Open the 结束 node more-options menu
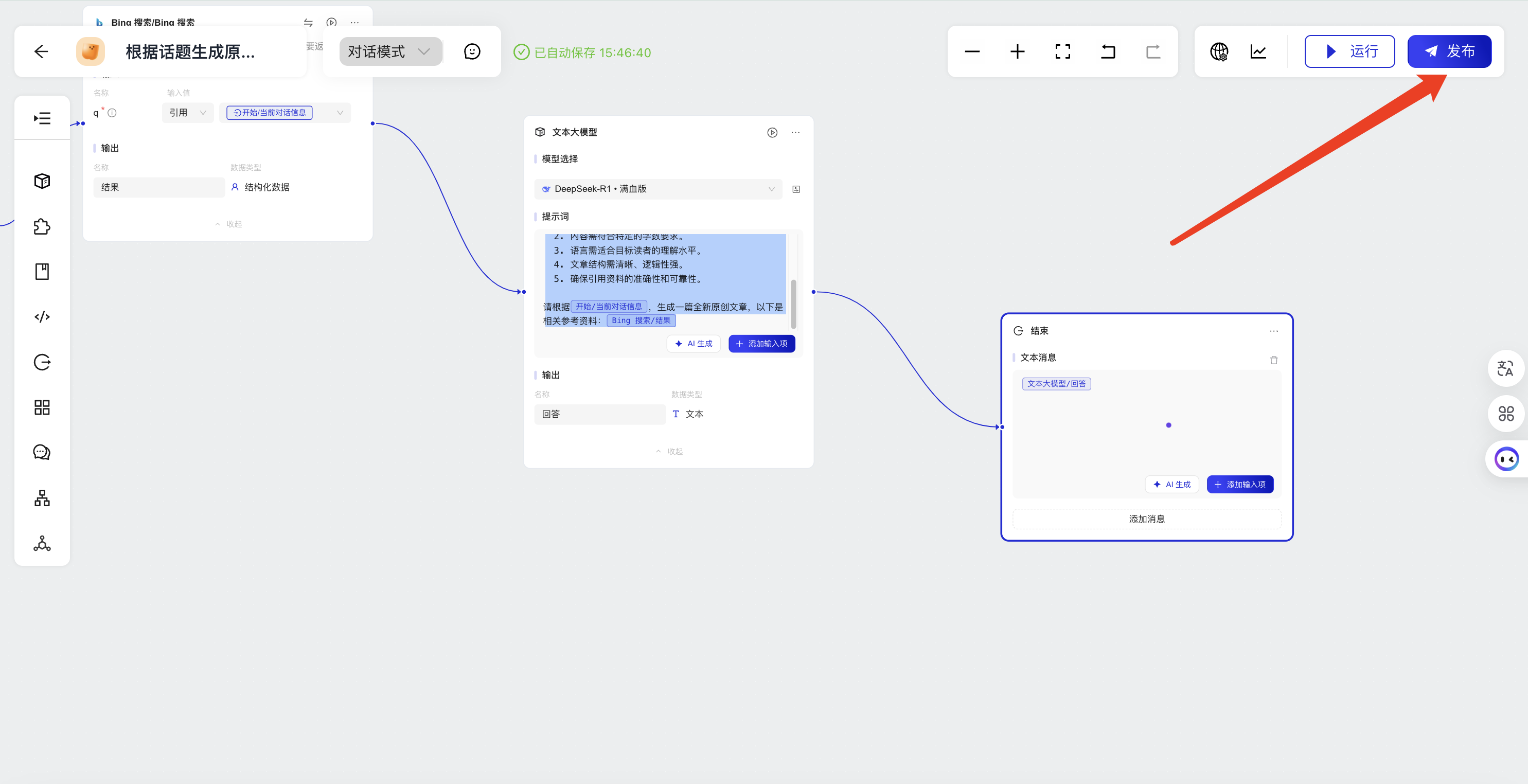This screenshot has height=784, width=1528. click(1273, 331)
